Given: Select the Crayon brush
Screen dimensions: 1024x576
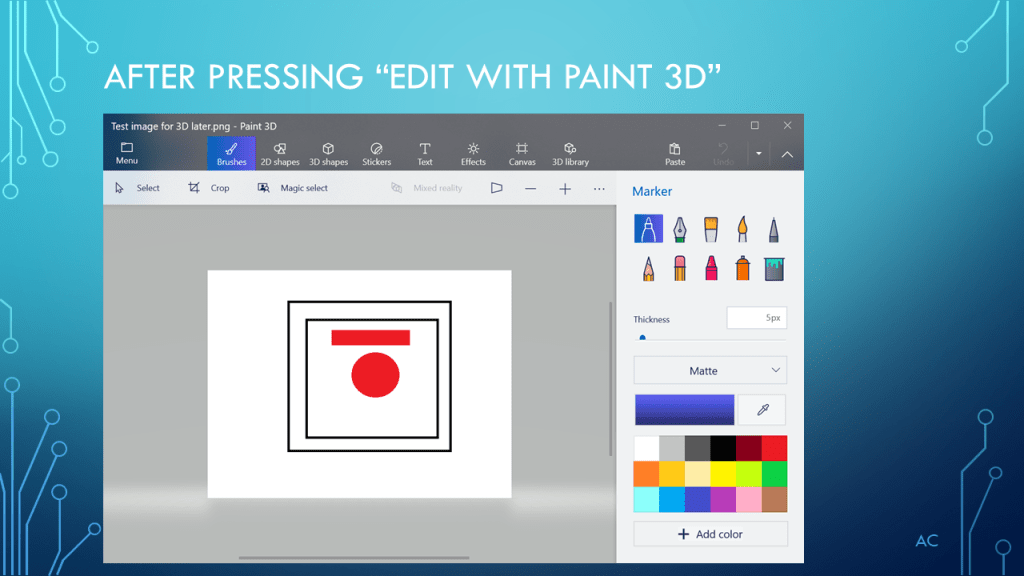Looking at the screenshot, I should 711,268.
